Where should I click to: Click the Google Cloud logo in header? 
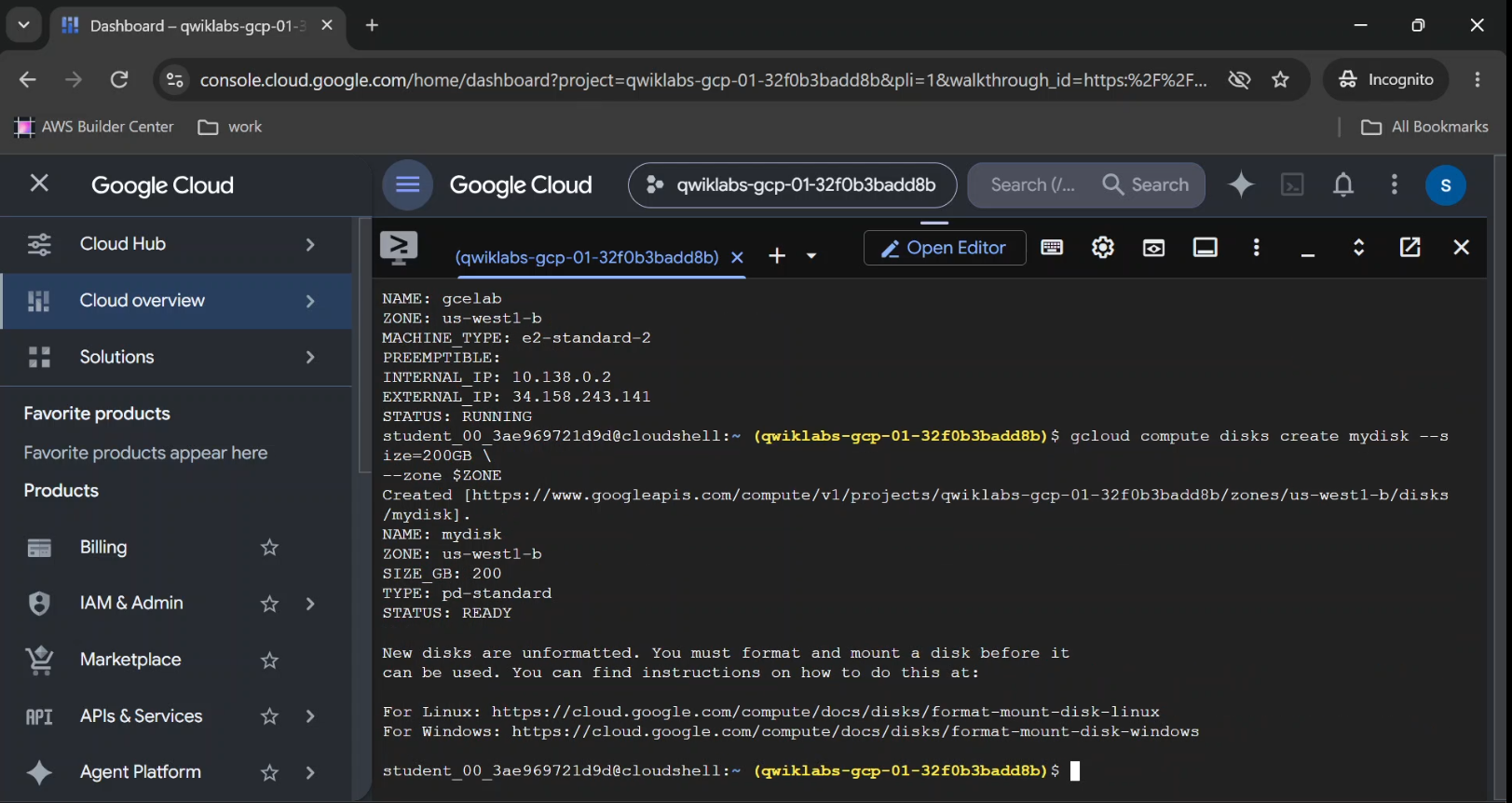click(521, 185)
